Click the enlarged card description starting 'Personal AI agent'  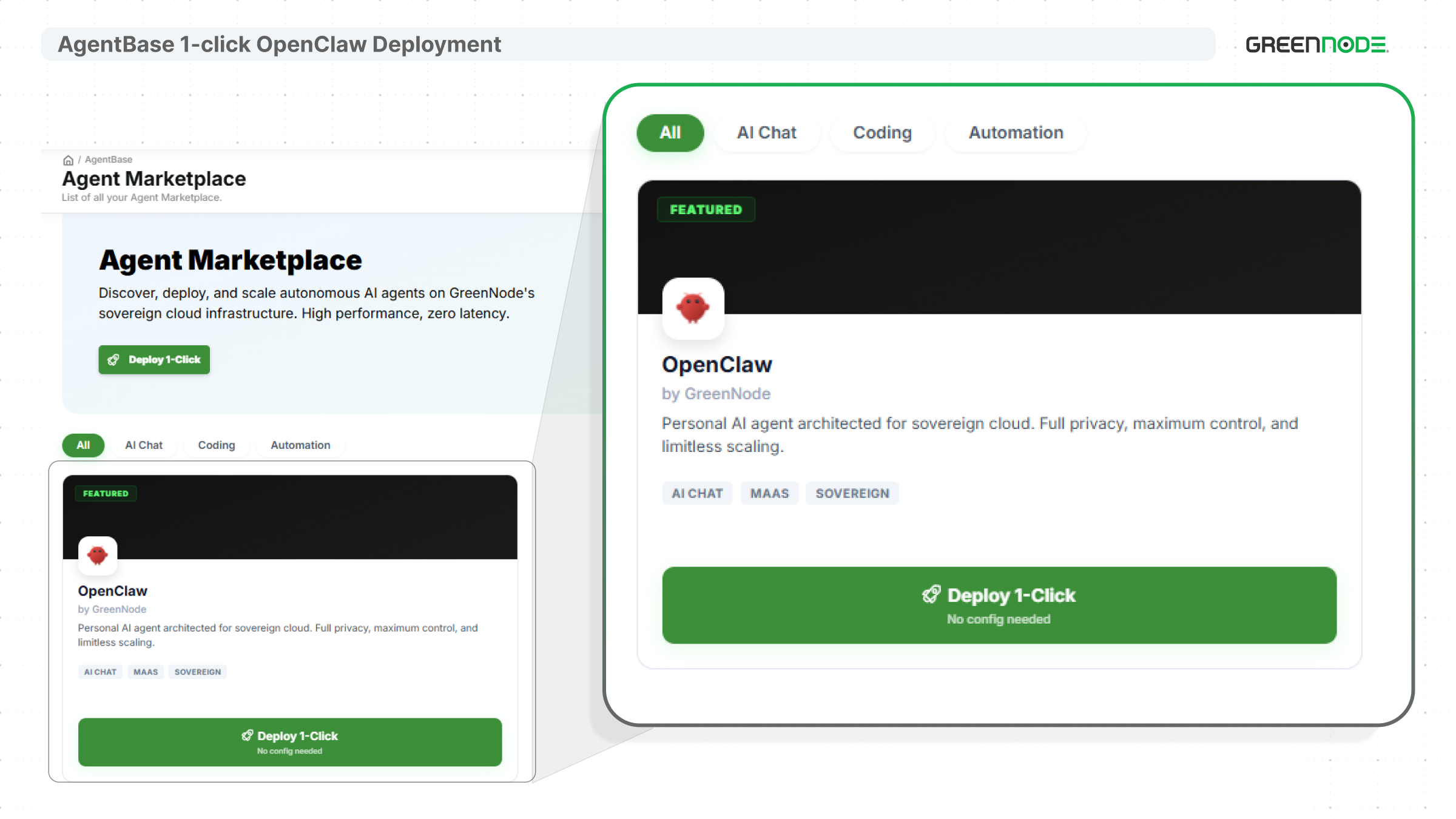coord(980,435)
